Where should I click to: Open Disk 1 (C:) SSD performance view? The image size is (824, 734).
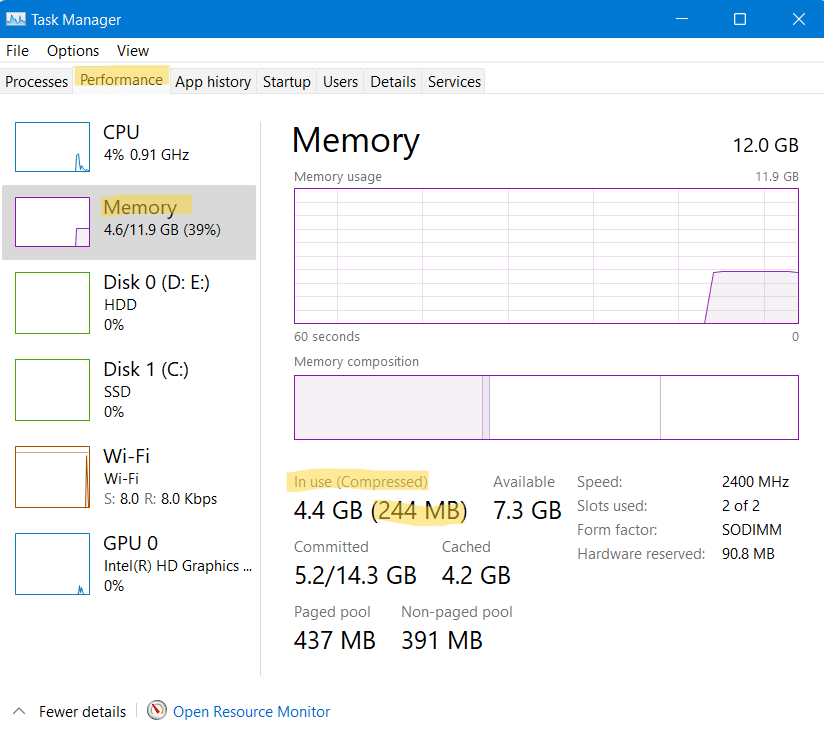point(52,390)
